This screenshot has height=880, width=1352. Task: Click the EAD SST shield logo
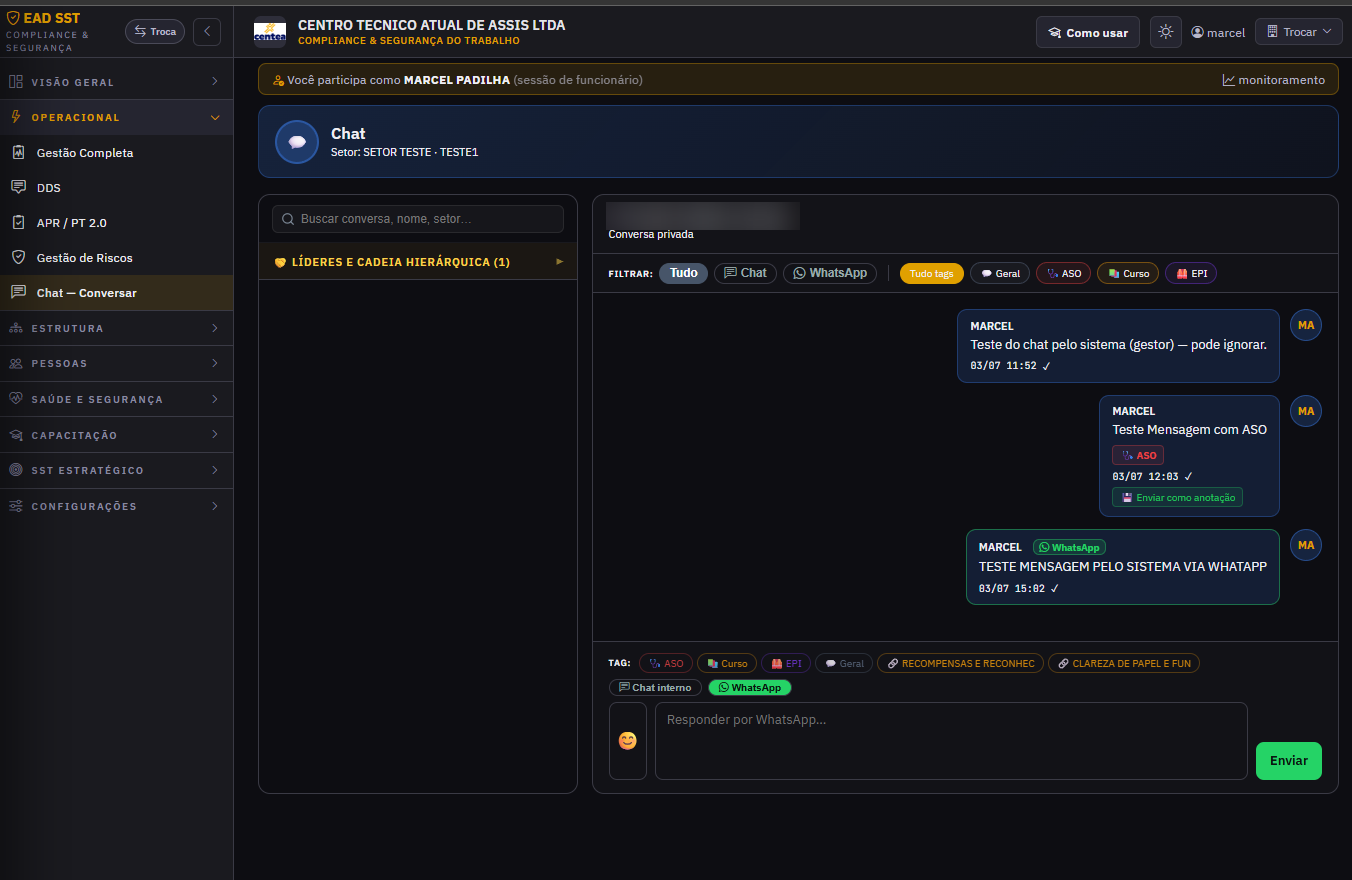13,18
